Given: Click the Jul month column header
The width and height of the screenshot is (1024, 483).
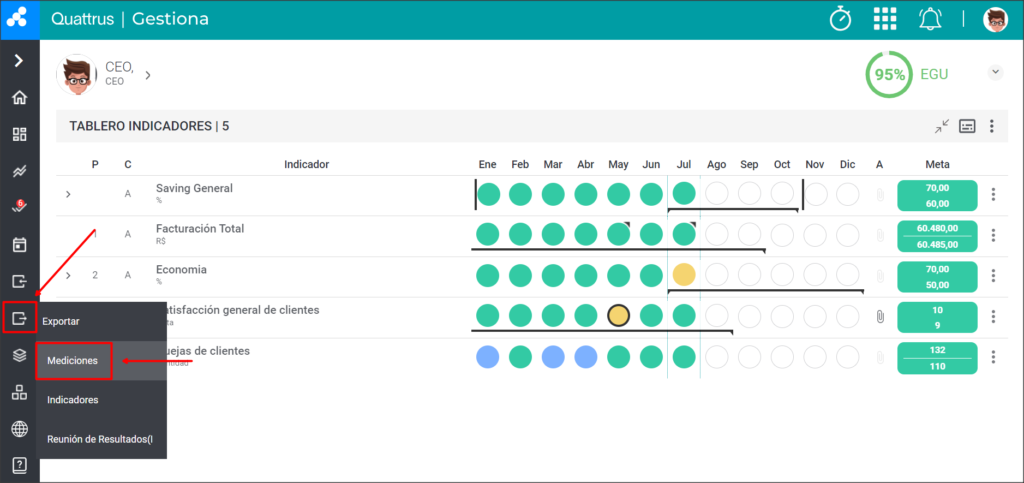Looking at the screenshot, I should [x=684, y=164].
